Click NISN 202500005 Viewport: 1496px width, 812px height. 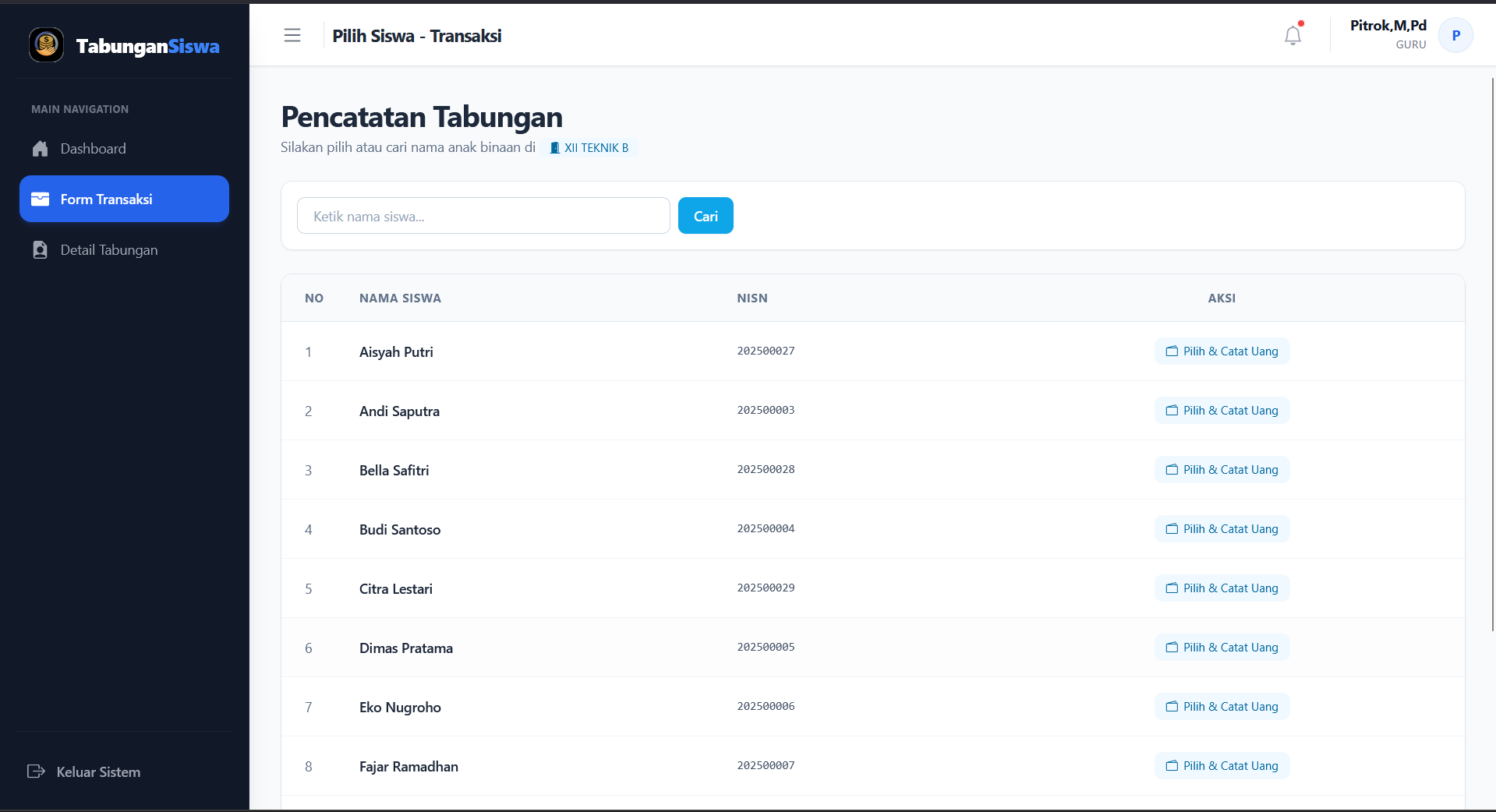point(766,647)
